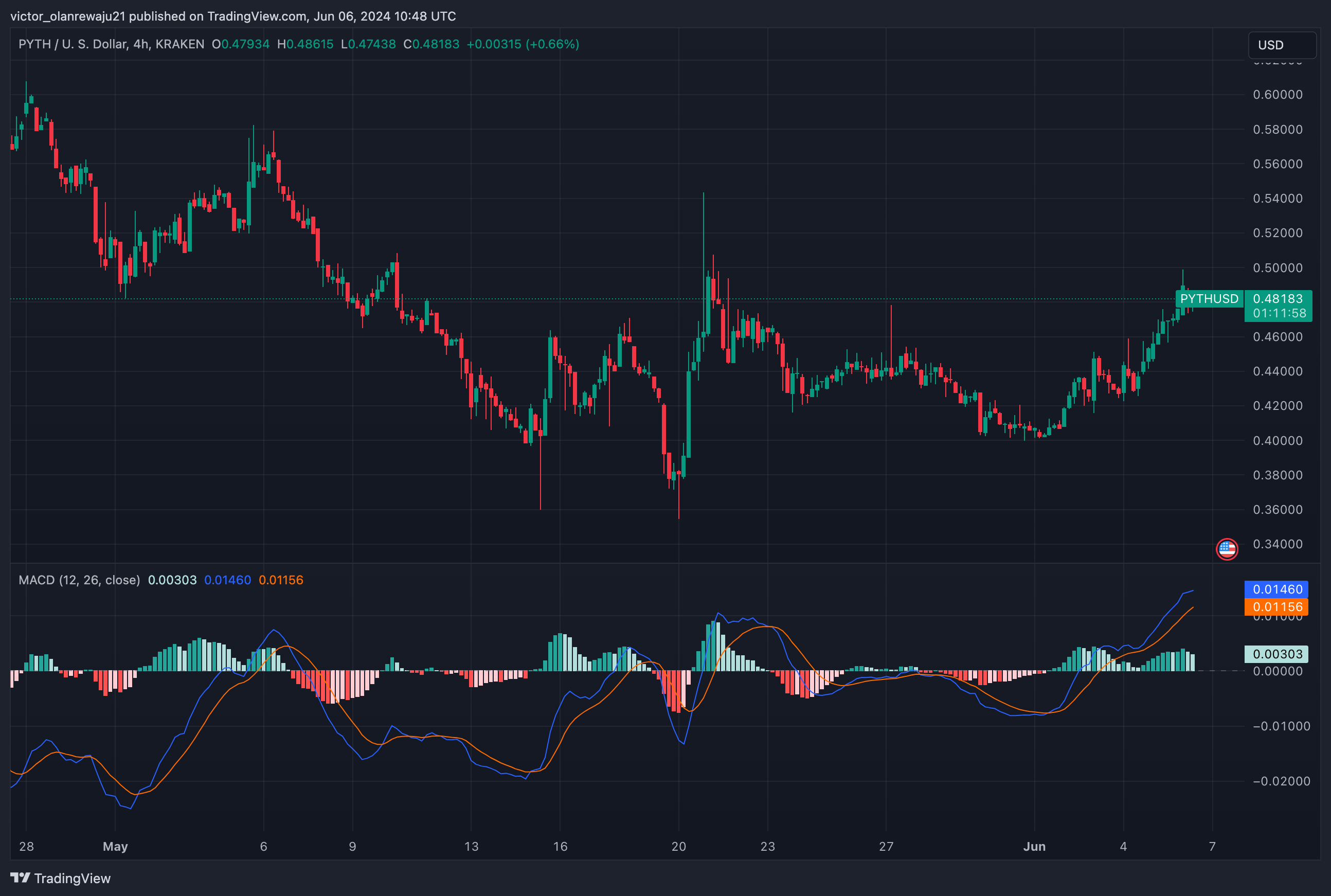This screenshot has height=896, width=1331.
Task: Click the TradingView brand text link
Action: click(x=72, y=879)
